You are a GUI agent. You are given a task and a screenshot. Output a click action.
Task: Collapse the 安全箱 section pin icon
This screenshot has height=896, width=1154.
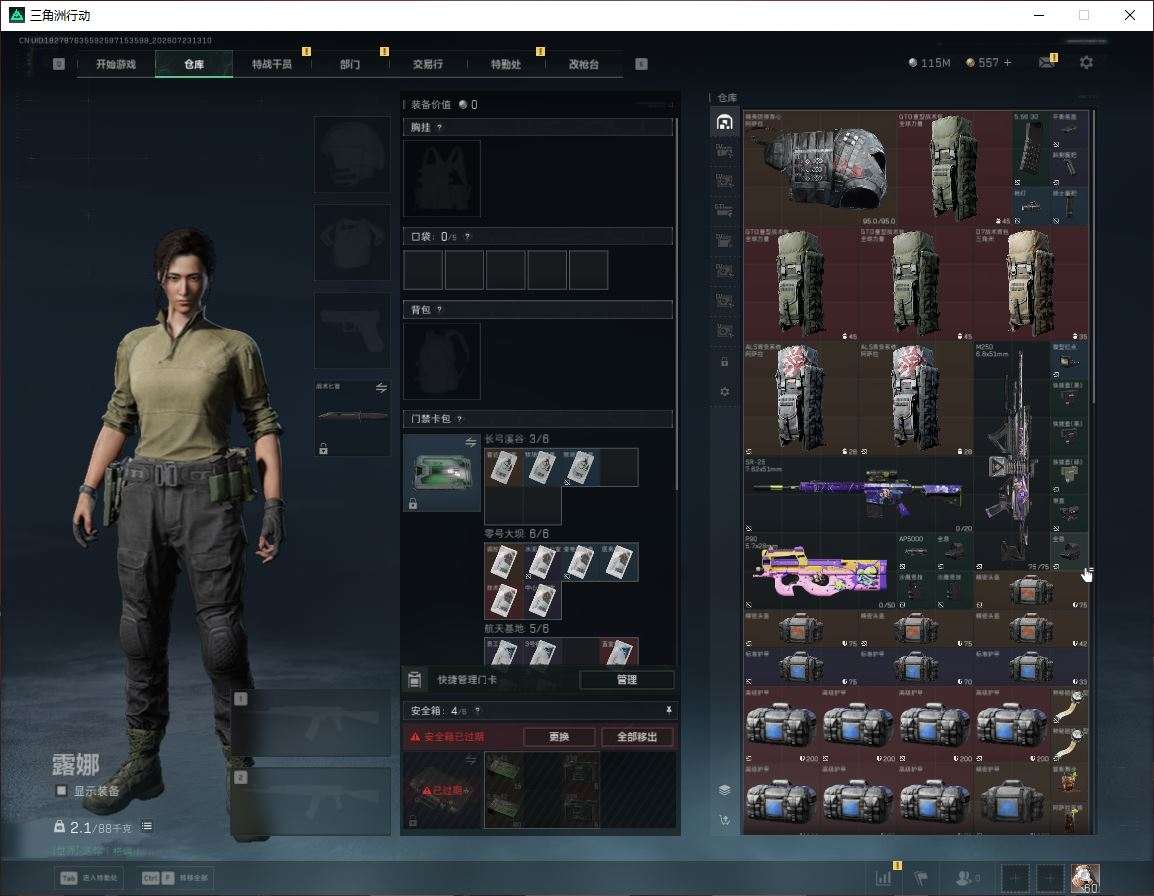click(668, 710)
